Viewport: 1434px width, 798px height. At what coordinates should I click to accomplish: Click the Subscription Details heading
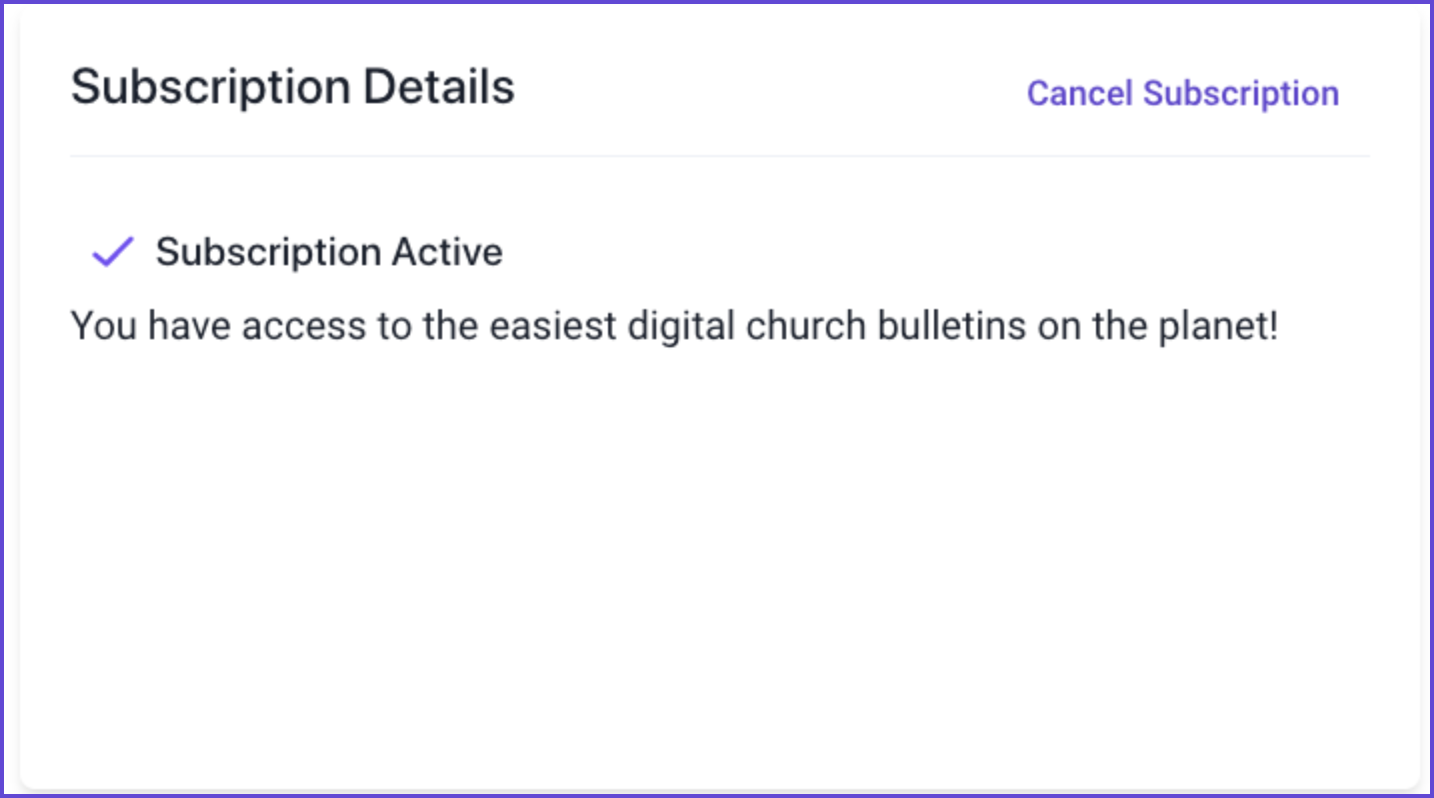293,88
